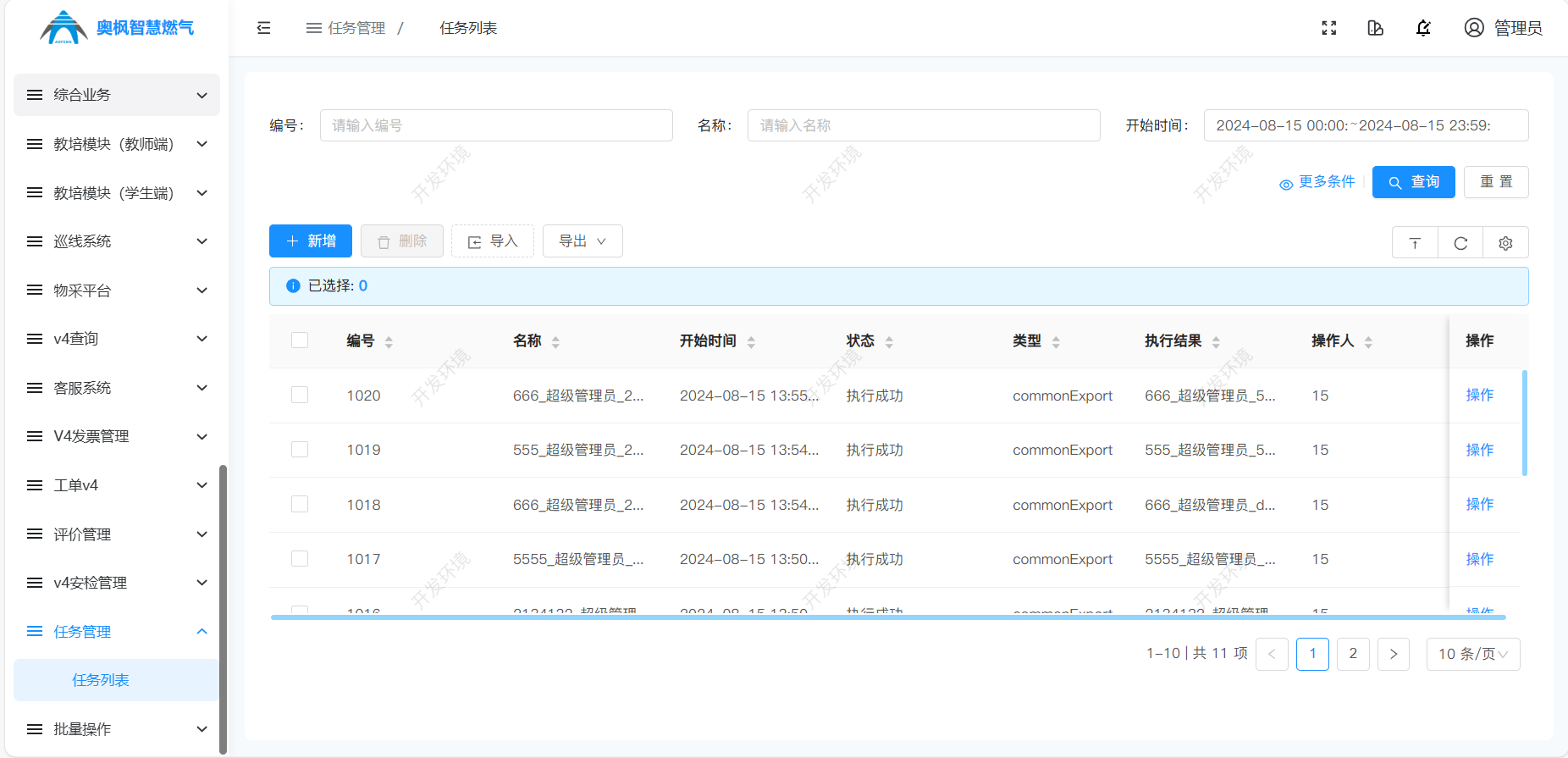Image resolution: width=1568 pixels, height=758 pixels.
Task: Collapse the sidebar with the menu fold icon
Action: tap(264, 28)
